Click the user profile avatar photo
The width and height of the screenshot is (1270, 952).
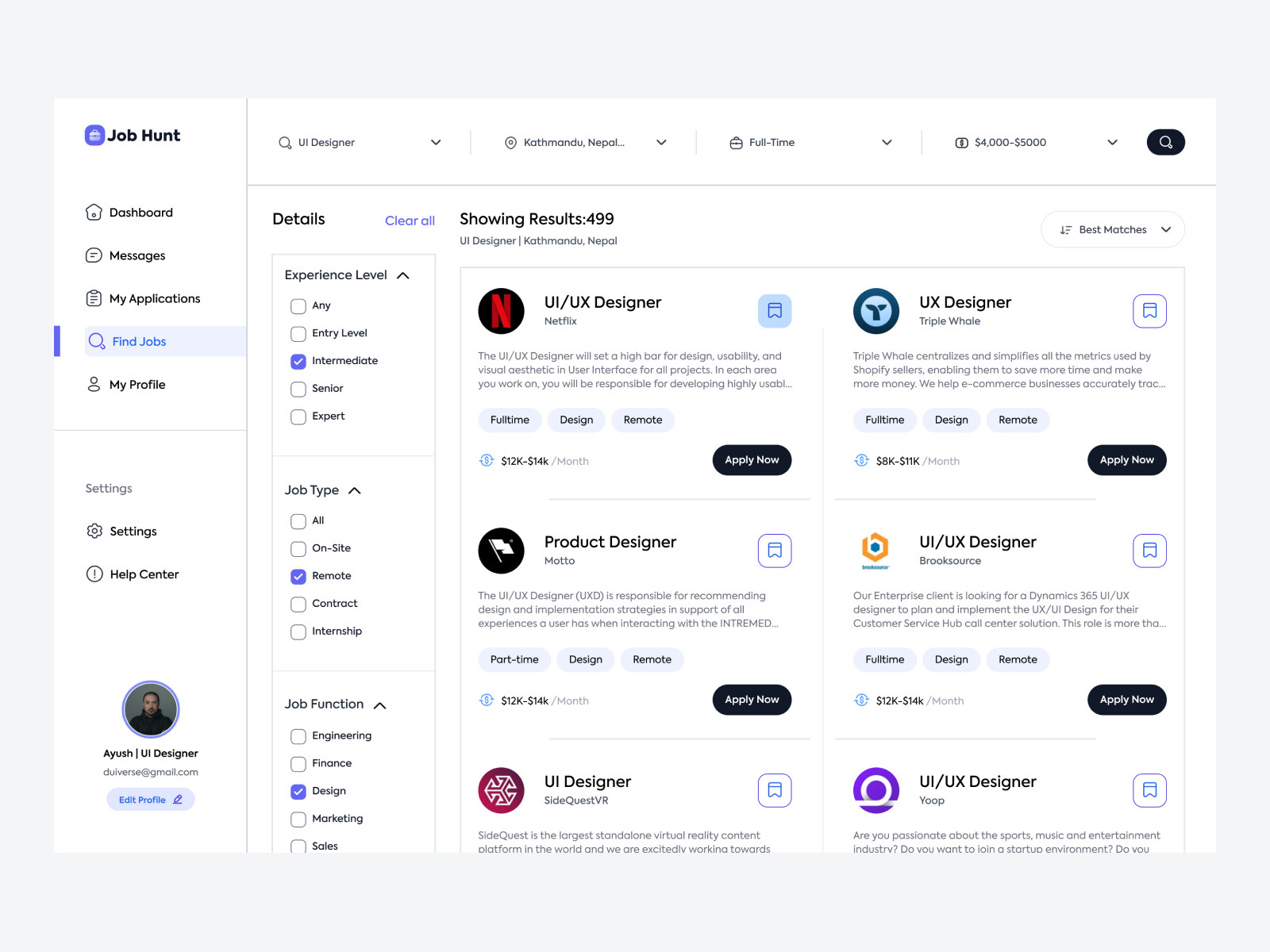coord(151,709)
